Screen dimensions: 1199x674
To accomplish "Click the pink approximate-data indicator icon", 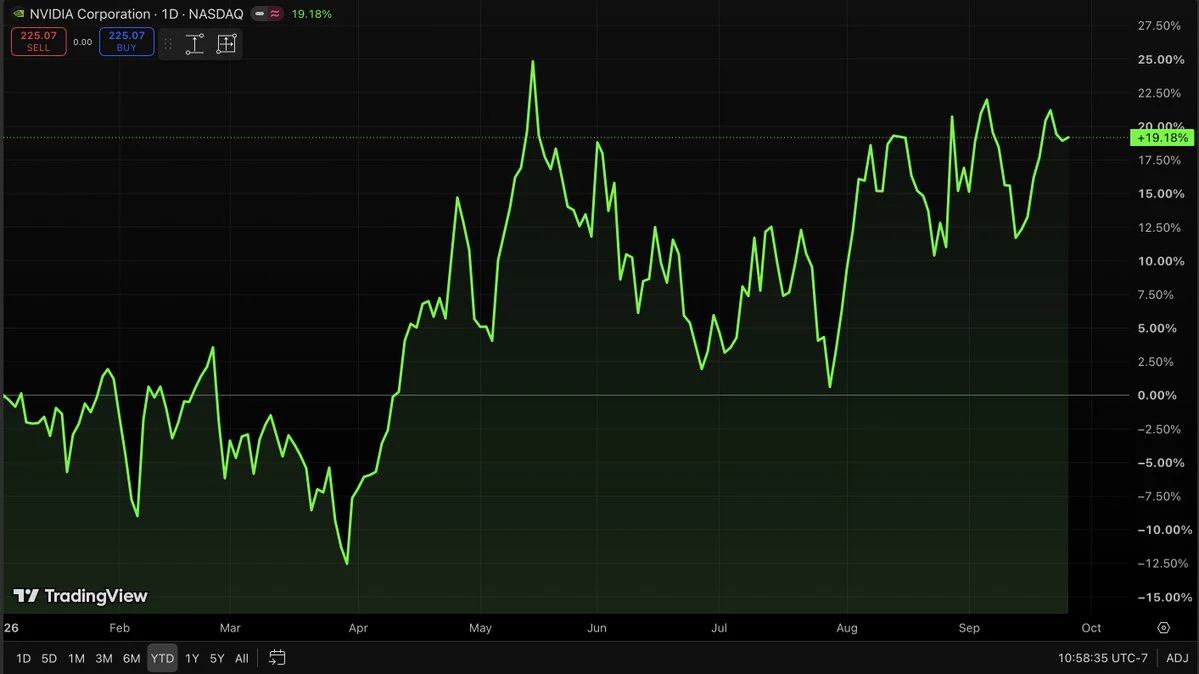I will [x=275, y=14].
